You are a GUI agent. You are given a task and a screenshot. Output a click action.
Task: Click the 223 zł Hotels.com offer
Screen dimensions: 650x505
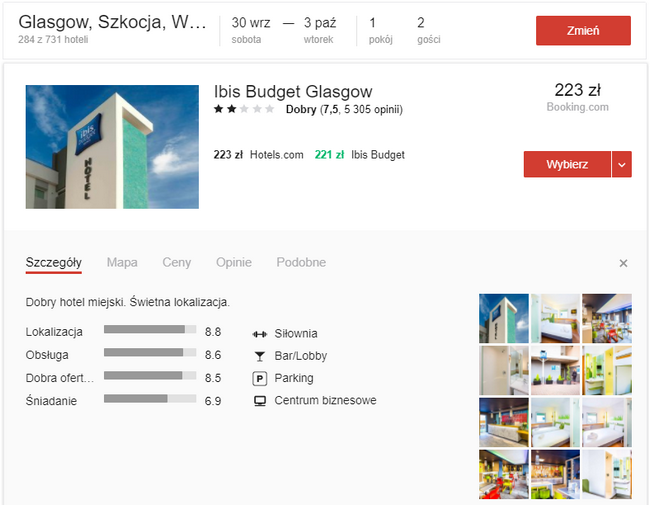coord(258,155)
